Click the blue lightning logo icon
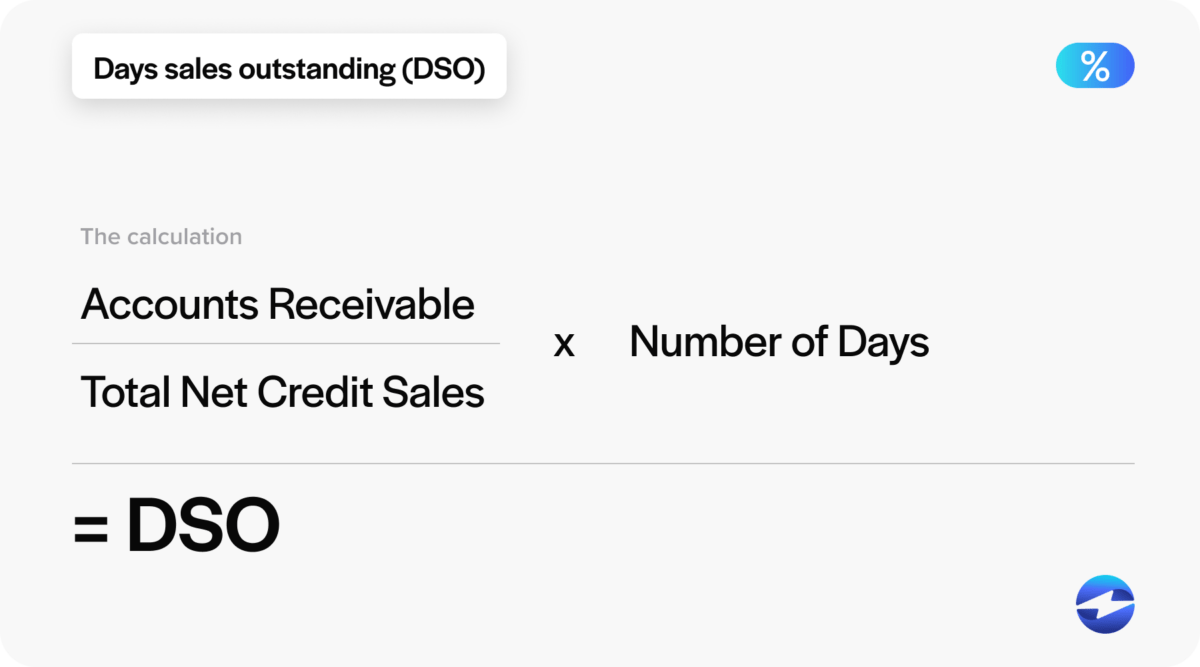This screenshot has height=667, width=1200. 1105,604
